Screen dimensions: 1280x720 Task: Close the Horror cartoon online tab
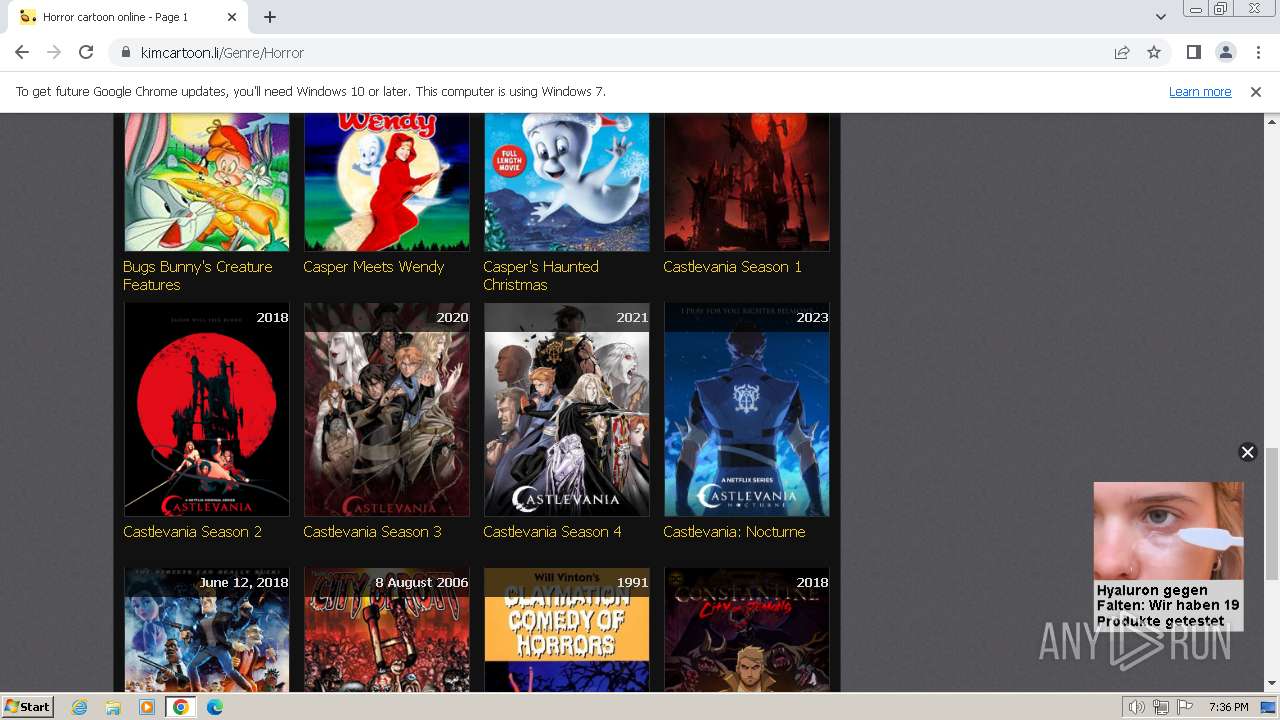coord(232,17)
